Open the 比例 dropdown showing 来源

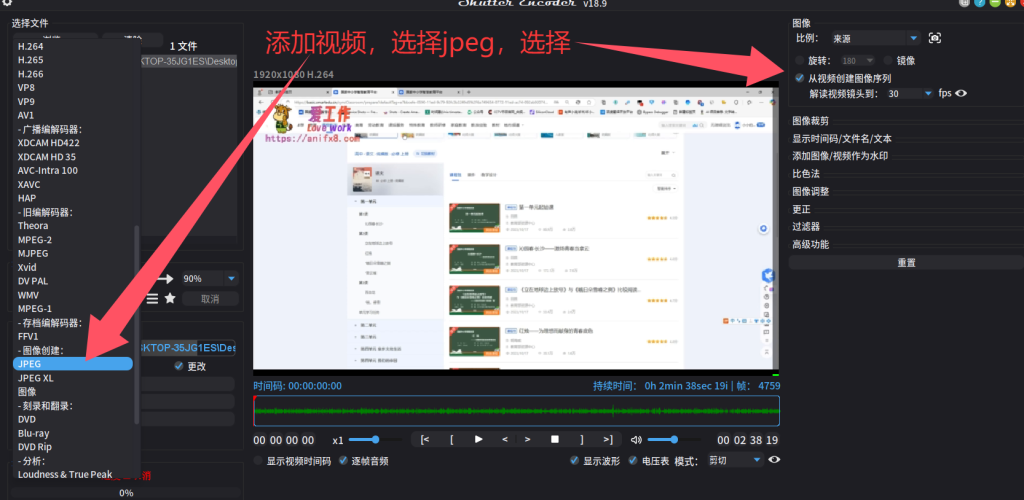876,39
